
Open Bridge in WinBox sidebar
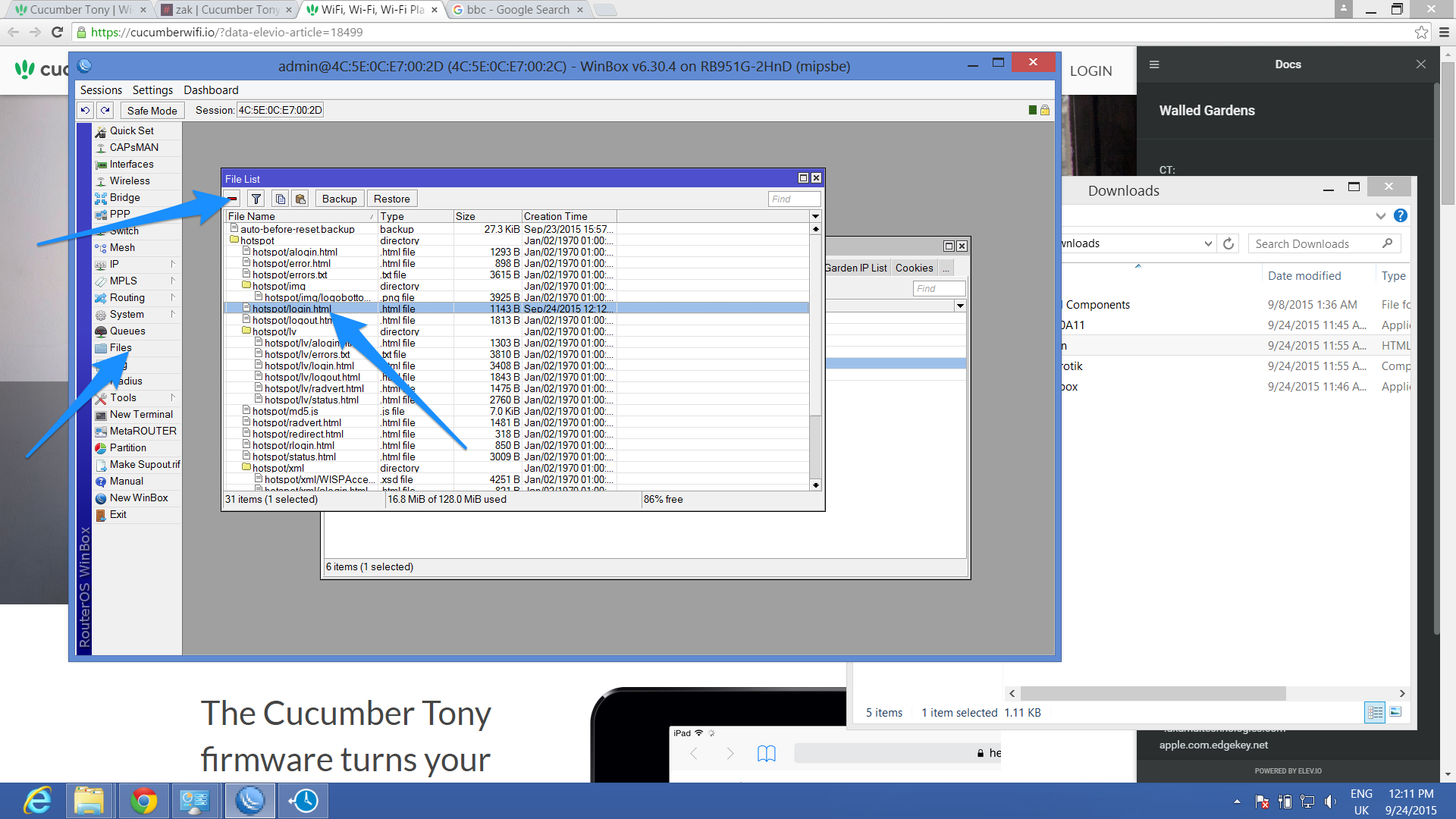pos(124,197)
